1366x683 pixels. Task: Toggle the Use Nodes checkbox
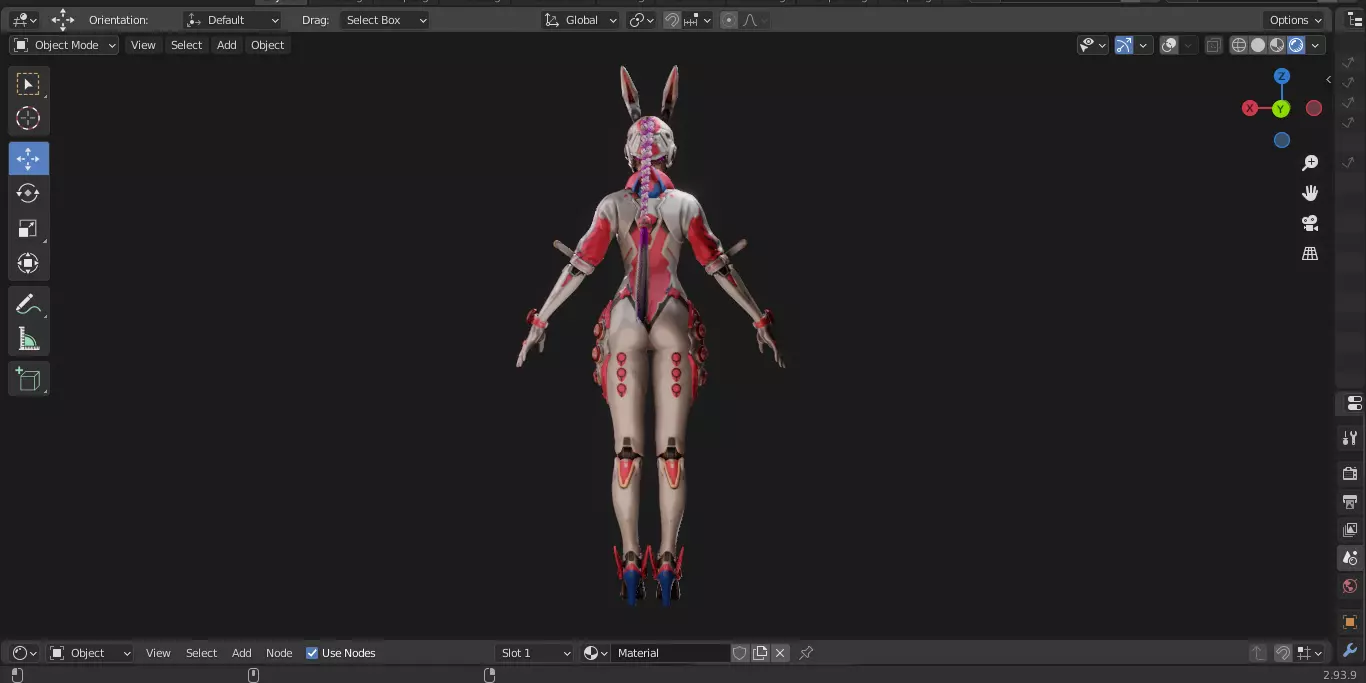(x=312, y=653)
